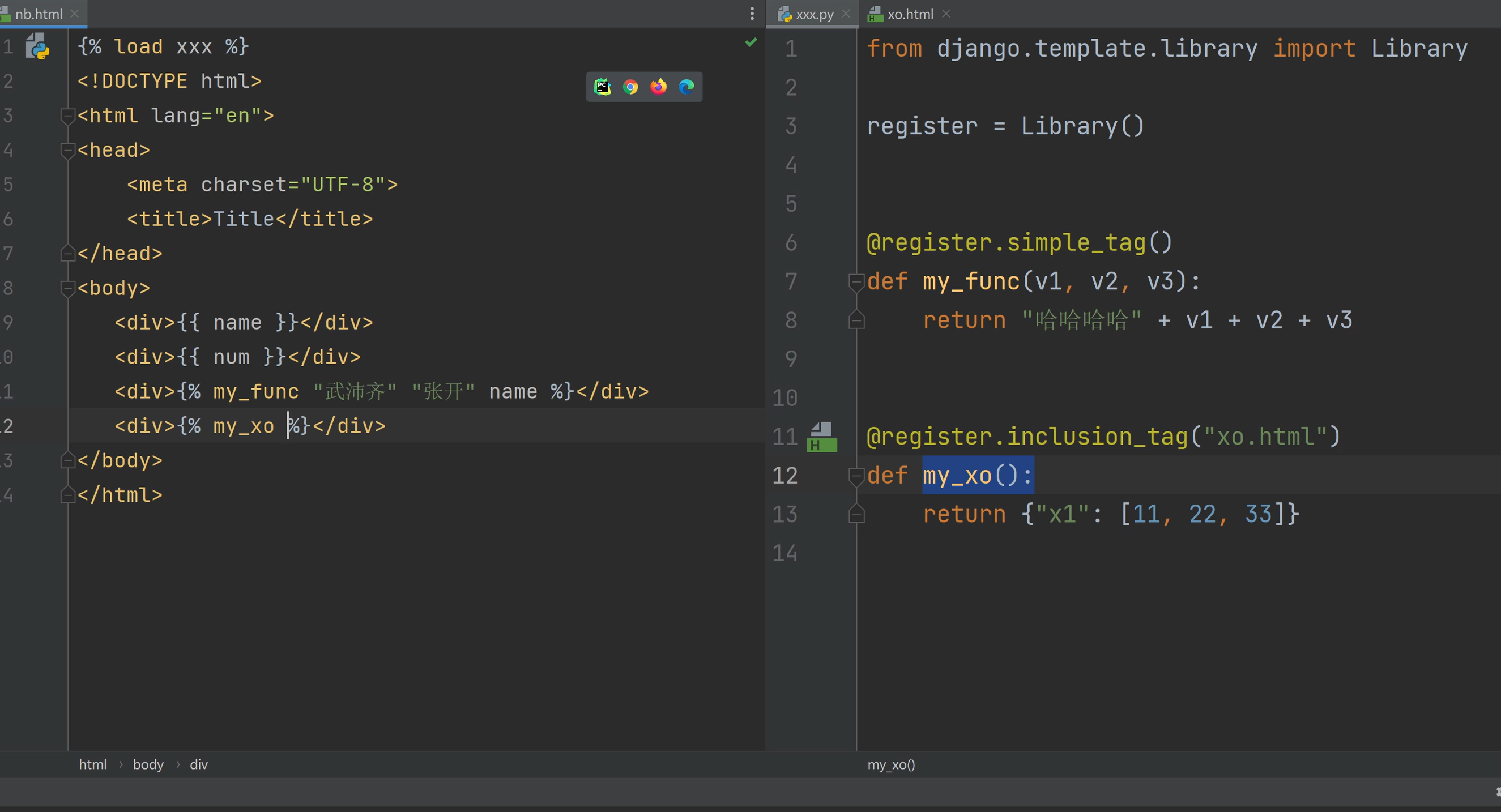This screenshot has height=812, width=1501.
Task: Open preview in PyCharm built-in browser
Action: tap(602, 87)
